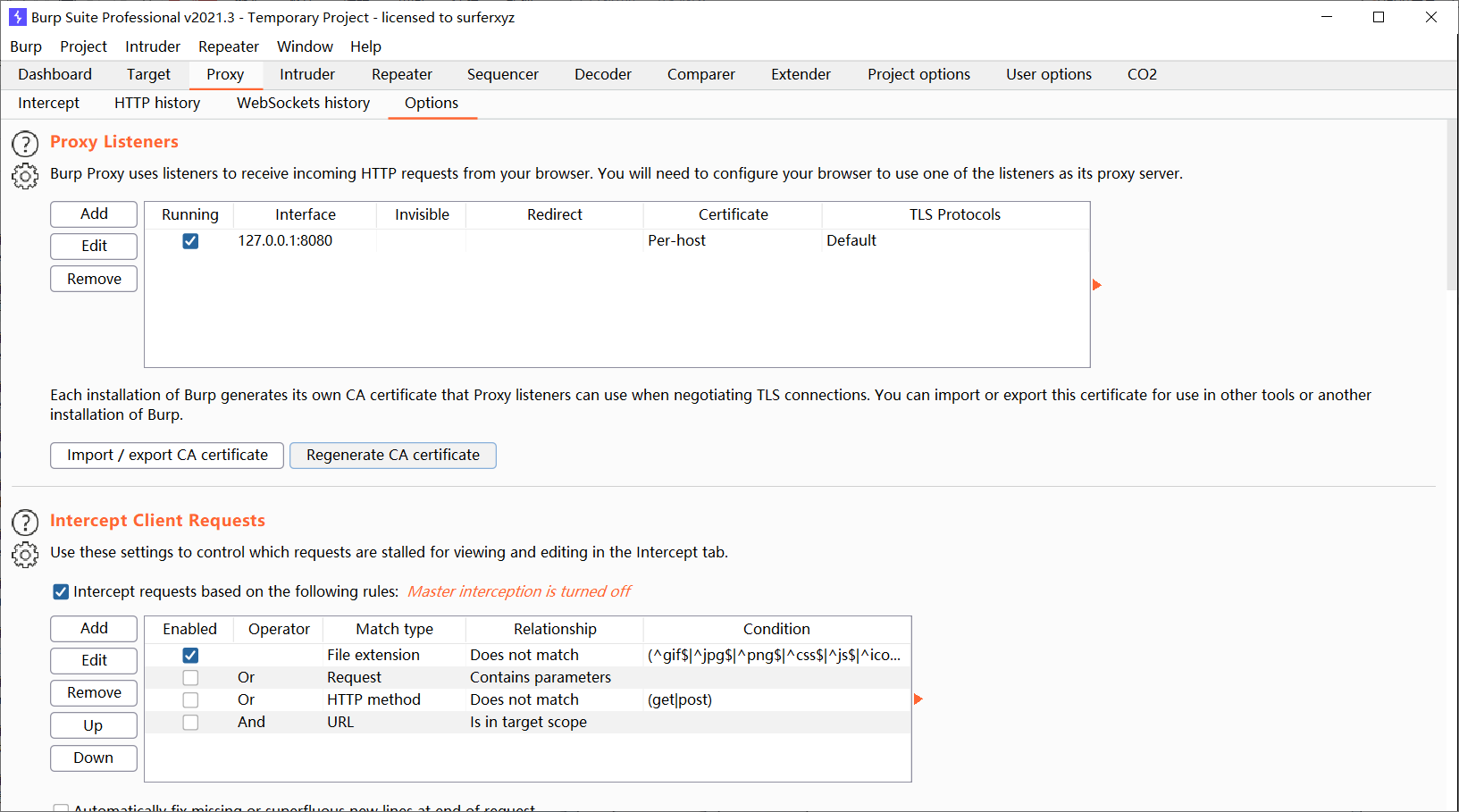
Task: Expand intercept rules table orange arrow
Action: click(918, 699)
